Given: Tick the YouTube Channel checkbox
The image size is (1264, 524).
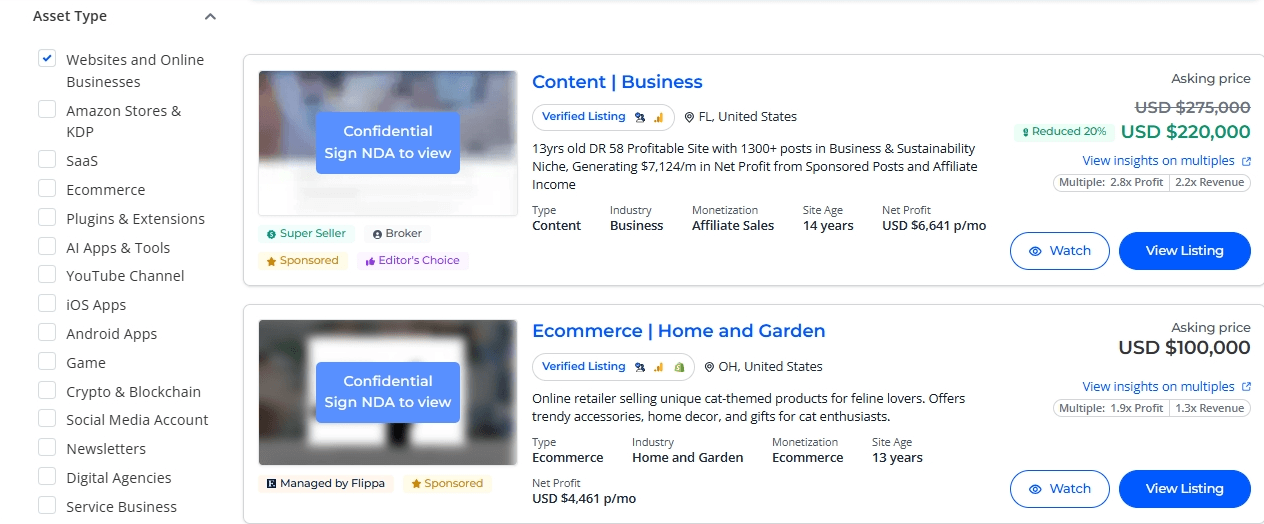Looking at the screenshot, I should (x=47, y=274).
